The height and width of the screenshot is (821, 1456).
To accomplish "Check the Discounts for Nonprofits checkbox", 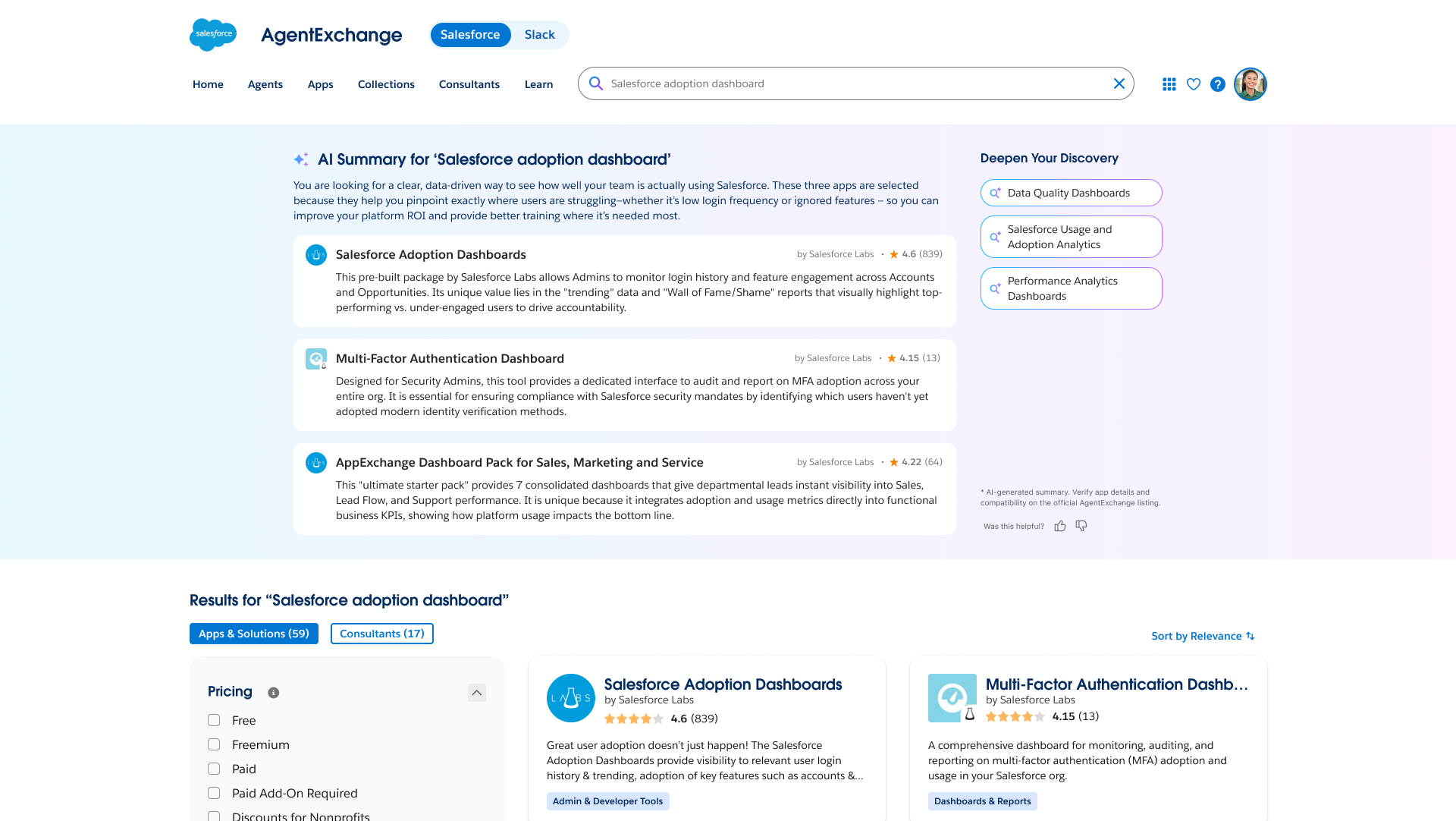I will tap(214, 816).
